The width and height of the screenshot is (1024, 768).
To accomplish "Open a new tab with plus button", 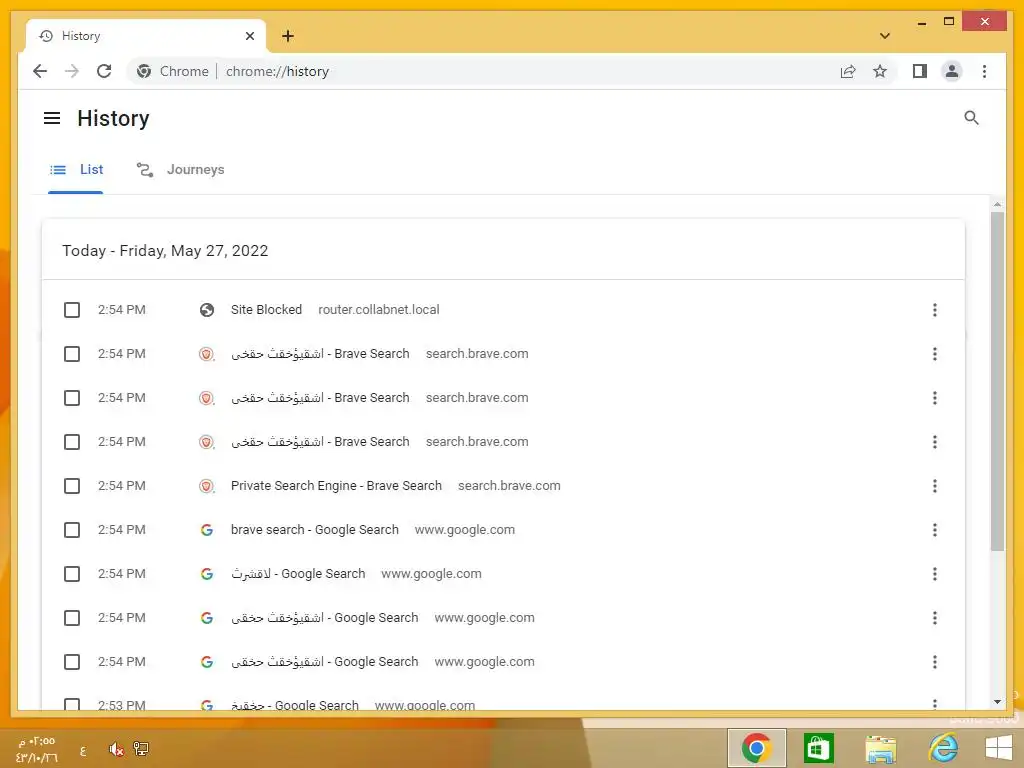I will [288, 36].
